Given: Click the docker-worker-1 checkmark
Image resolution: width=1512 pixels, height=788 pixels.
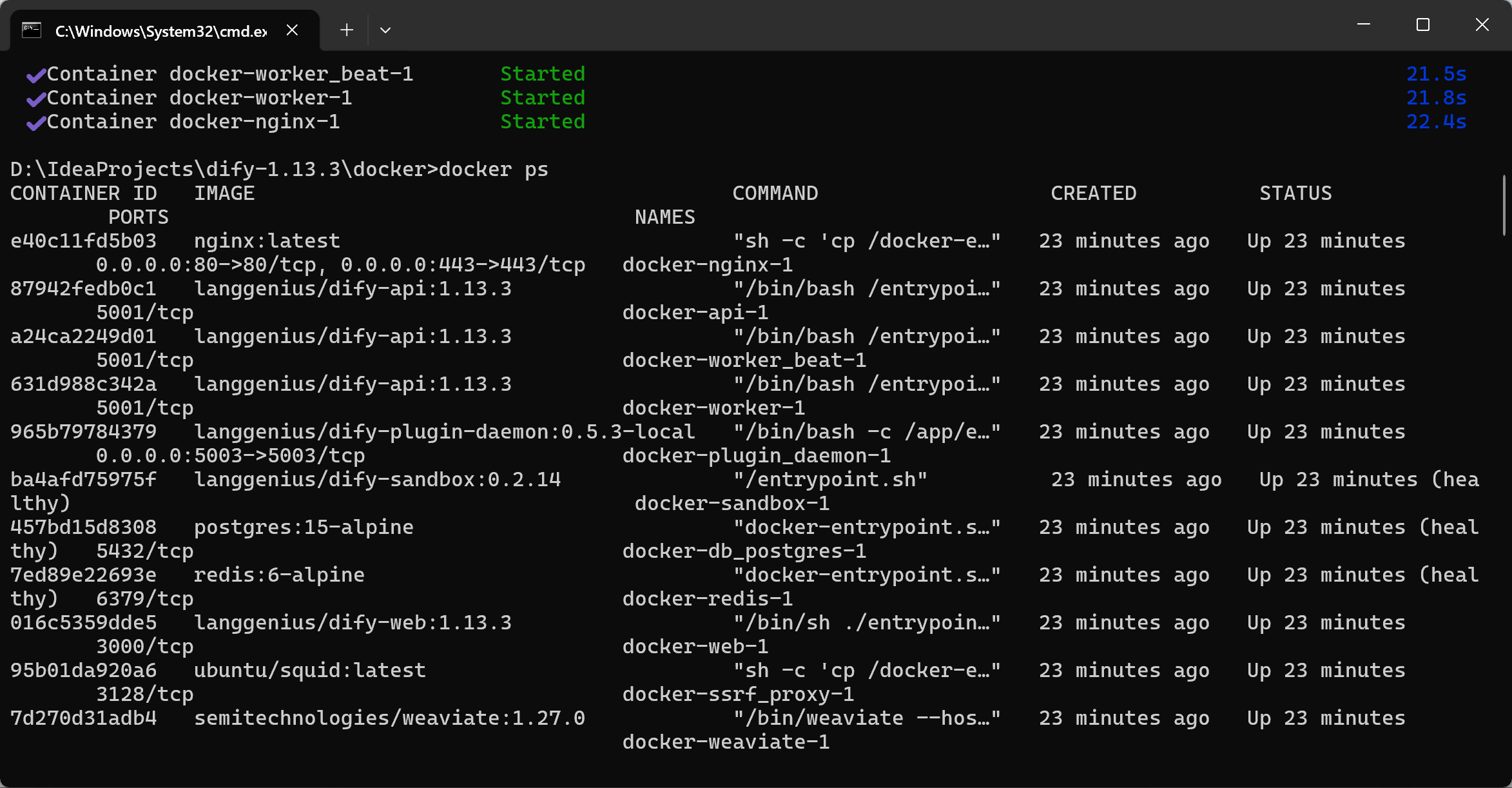Looking at the screenshot, I should [36, 99].
